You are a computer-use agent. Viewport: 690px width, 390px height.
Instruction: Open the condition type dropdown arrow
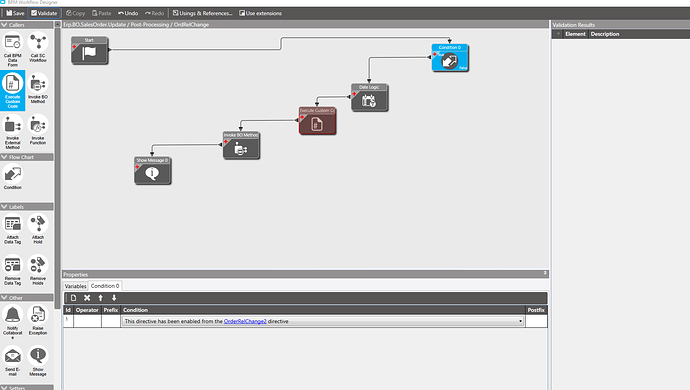[x=520, y=321]
